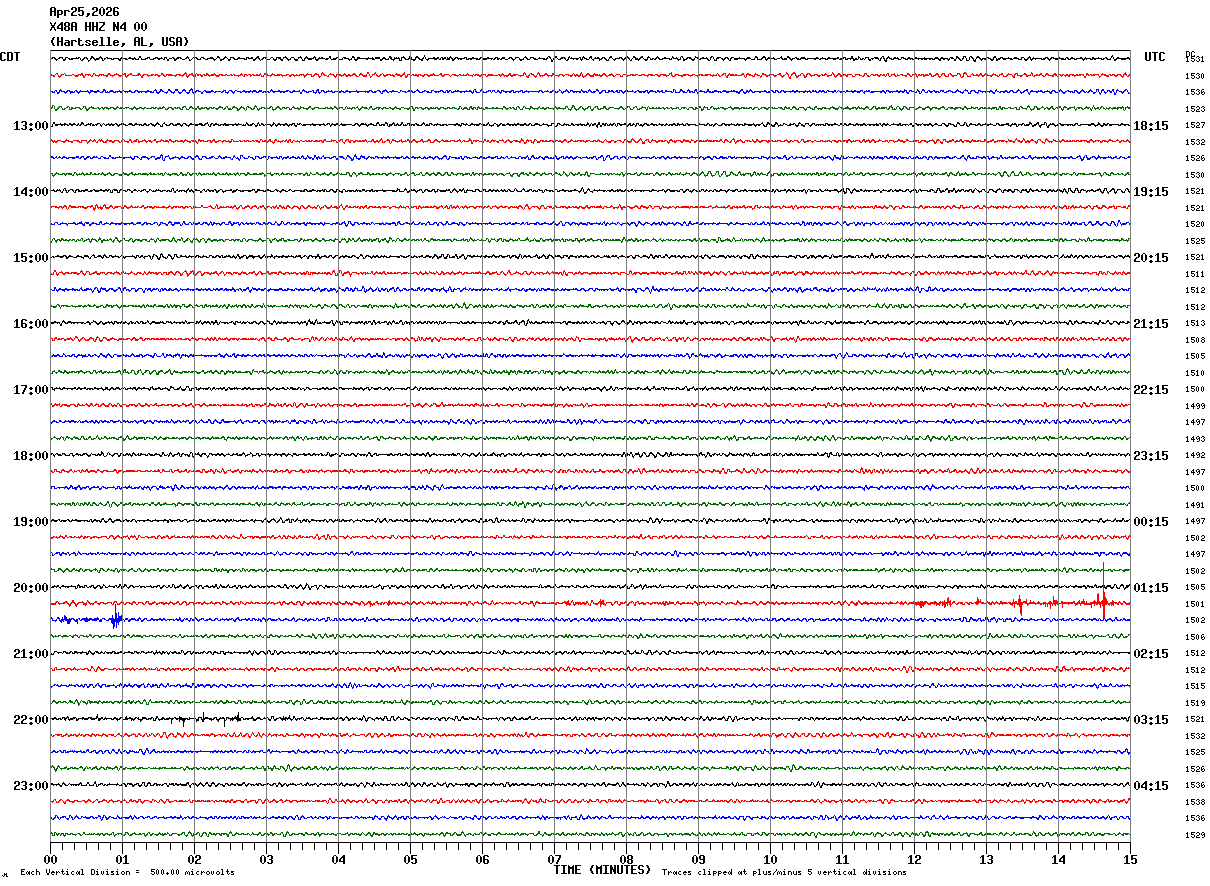Click the vertical division scale text

coord(127,873)
